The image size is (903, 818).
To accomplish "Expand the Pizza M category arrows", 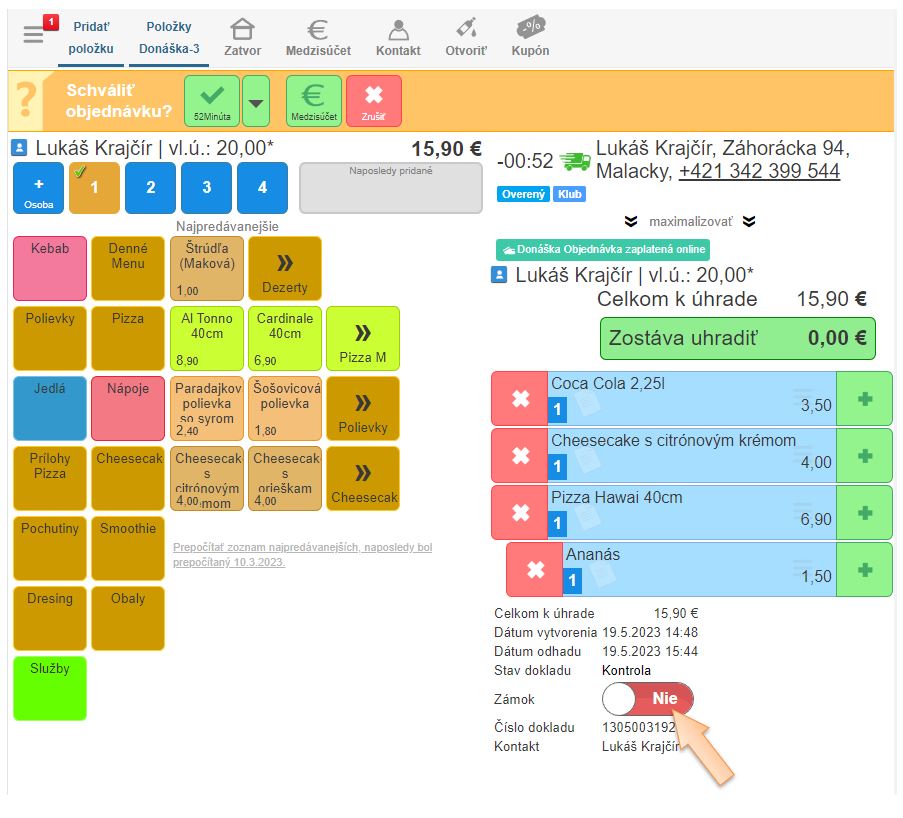I will (362, 339).
